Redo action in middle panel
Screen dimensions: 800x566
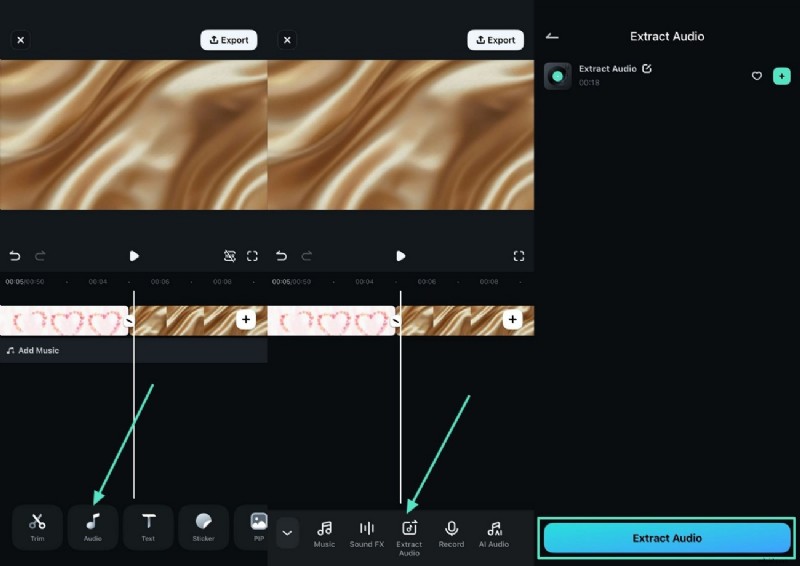(x=307, y=256)
